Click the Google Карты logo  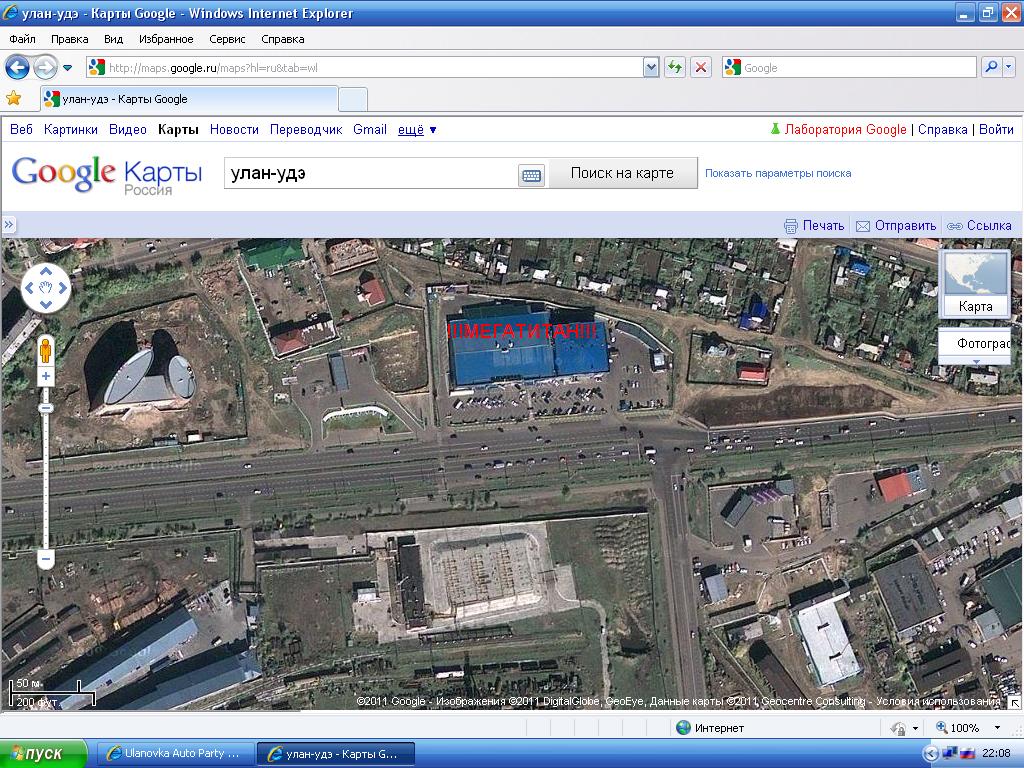(107, 175)
